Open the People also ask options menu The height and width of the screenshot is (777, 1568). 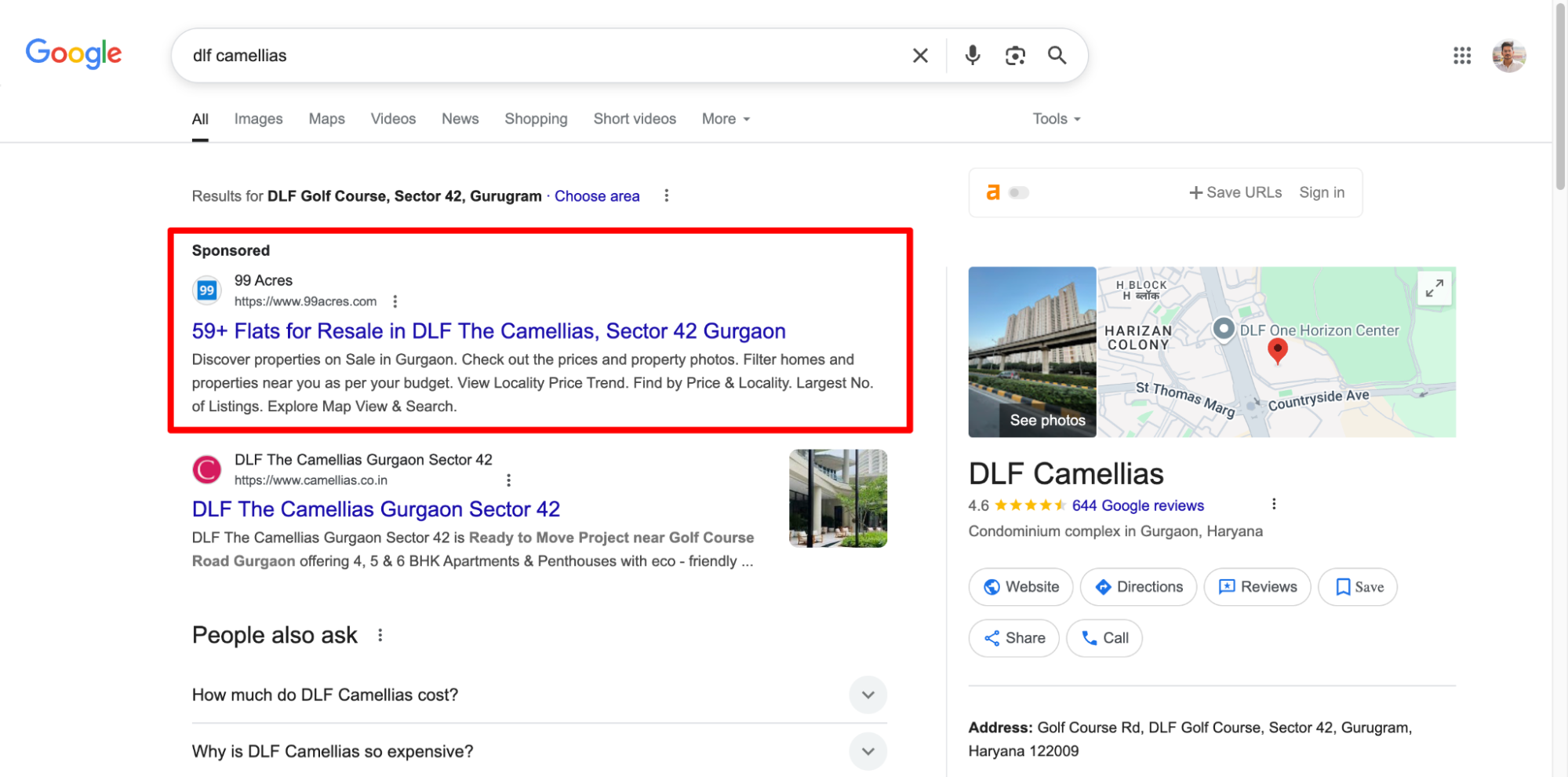tap(380, 635)
